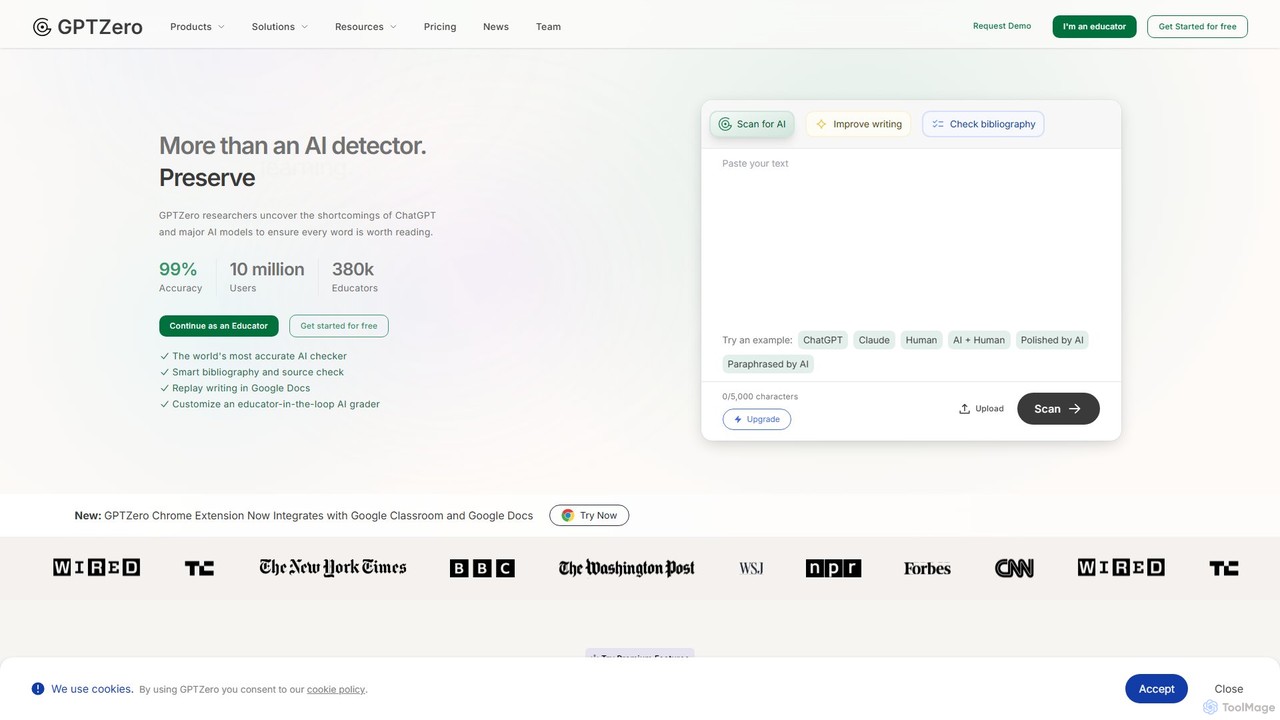
Task: Load the ChatGPT example text
Action: (x=823, y=340)
